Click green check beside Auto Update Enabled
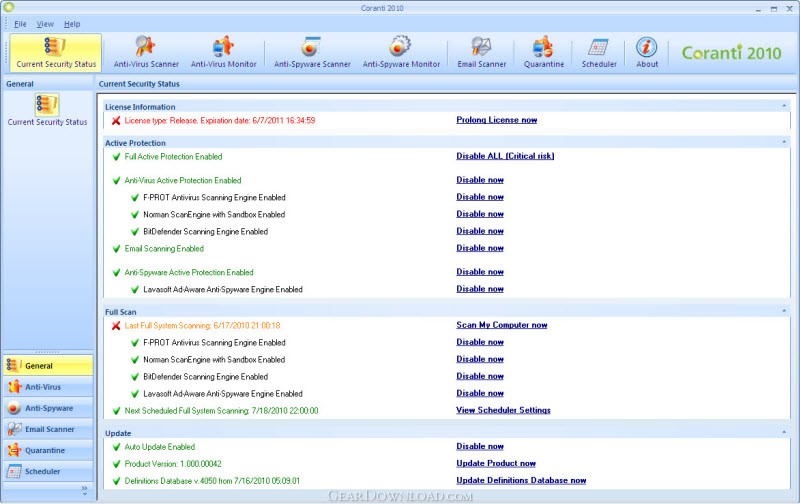This screenshot has width=800, height=504. 116,447
